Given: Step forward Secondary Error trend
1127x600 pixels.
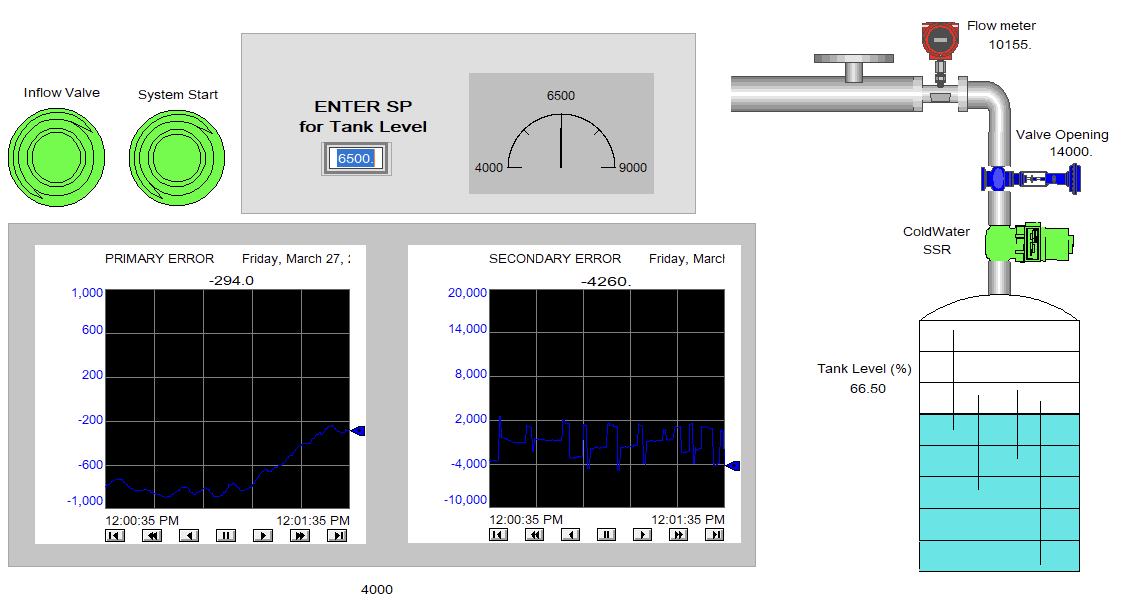Looking at the screenshot, I should click(x=643, y=535).
